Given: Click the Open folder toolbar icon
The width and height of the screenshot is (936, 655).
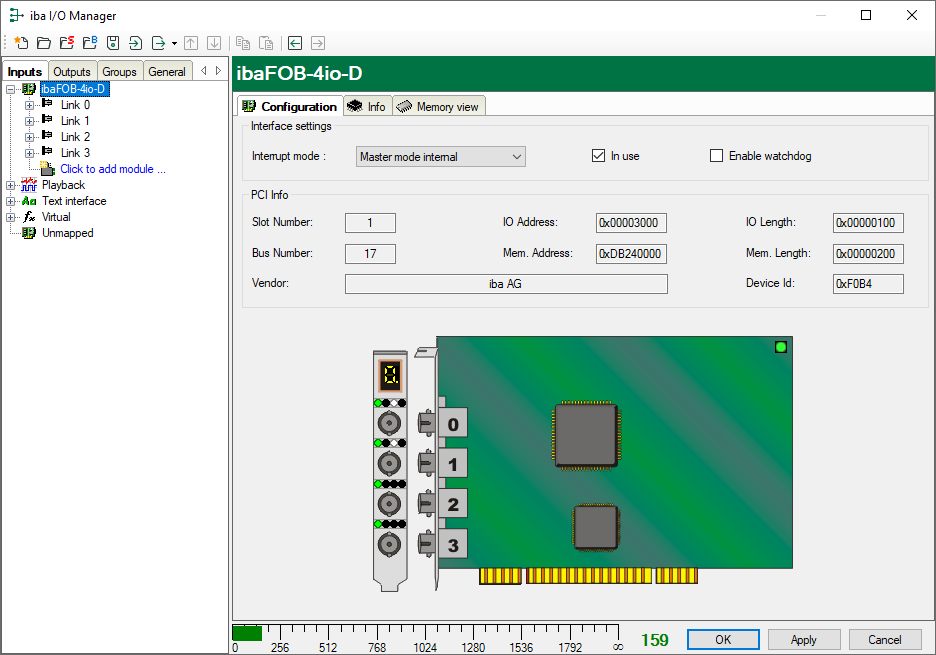Looking at the screenshot, I should point(44,43).
